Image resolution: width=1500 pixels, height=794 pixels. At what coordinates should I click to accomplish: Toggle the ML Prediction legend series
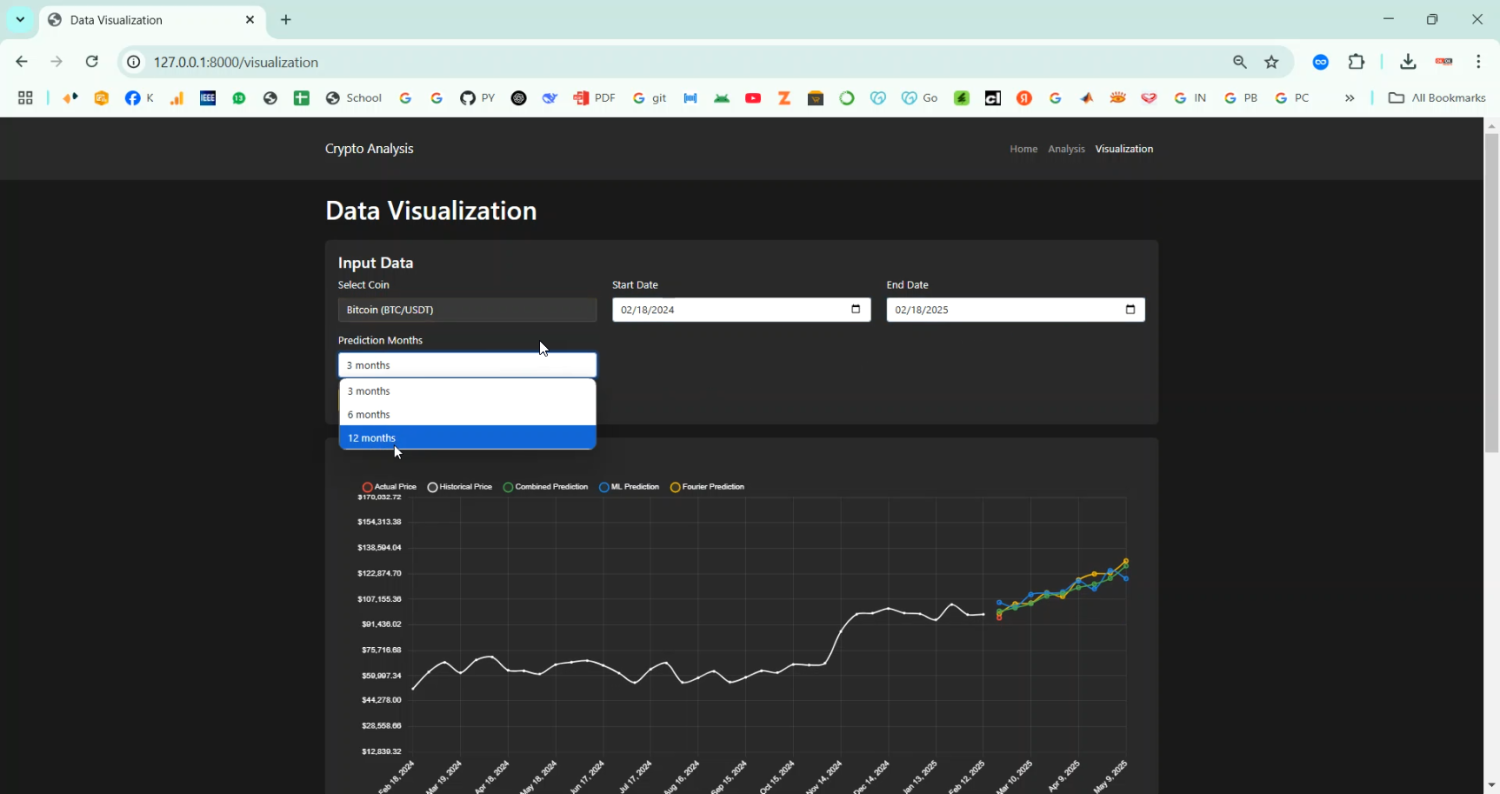click(629, 487)
